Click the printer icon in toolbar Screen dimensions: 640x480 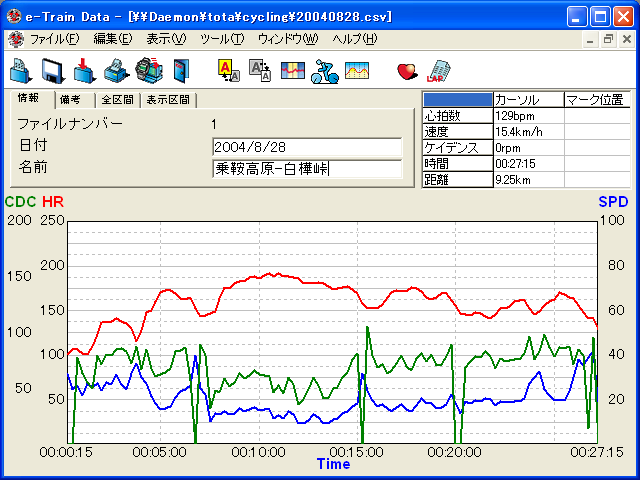pos(117,70)
